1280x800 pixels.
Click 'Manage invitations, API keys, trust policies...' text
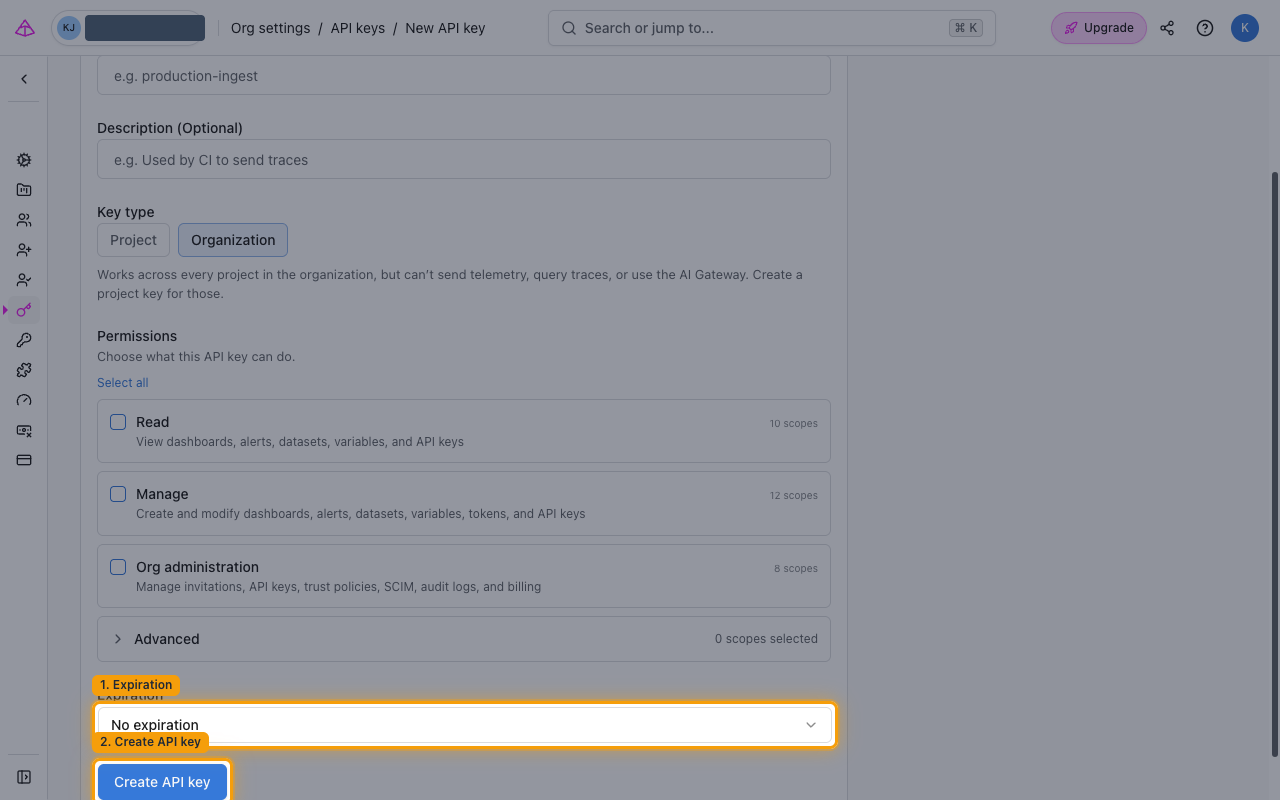click(338, 587)
